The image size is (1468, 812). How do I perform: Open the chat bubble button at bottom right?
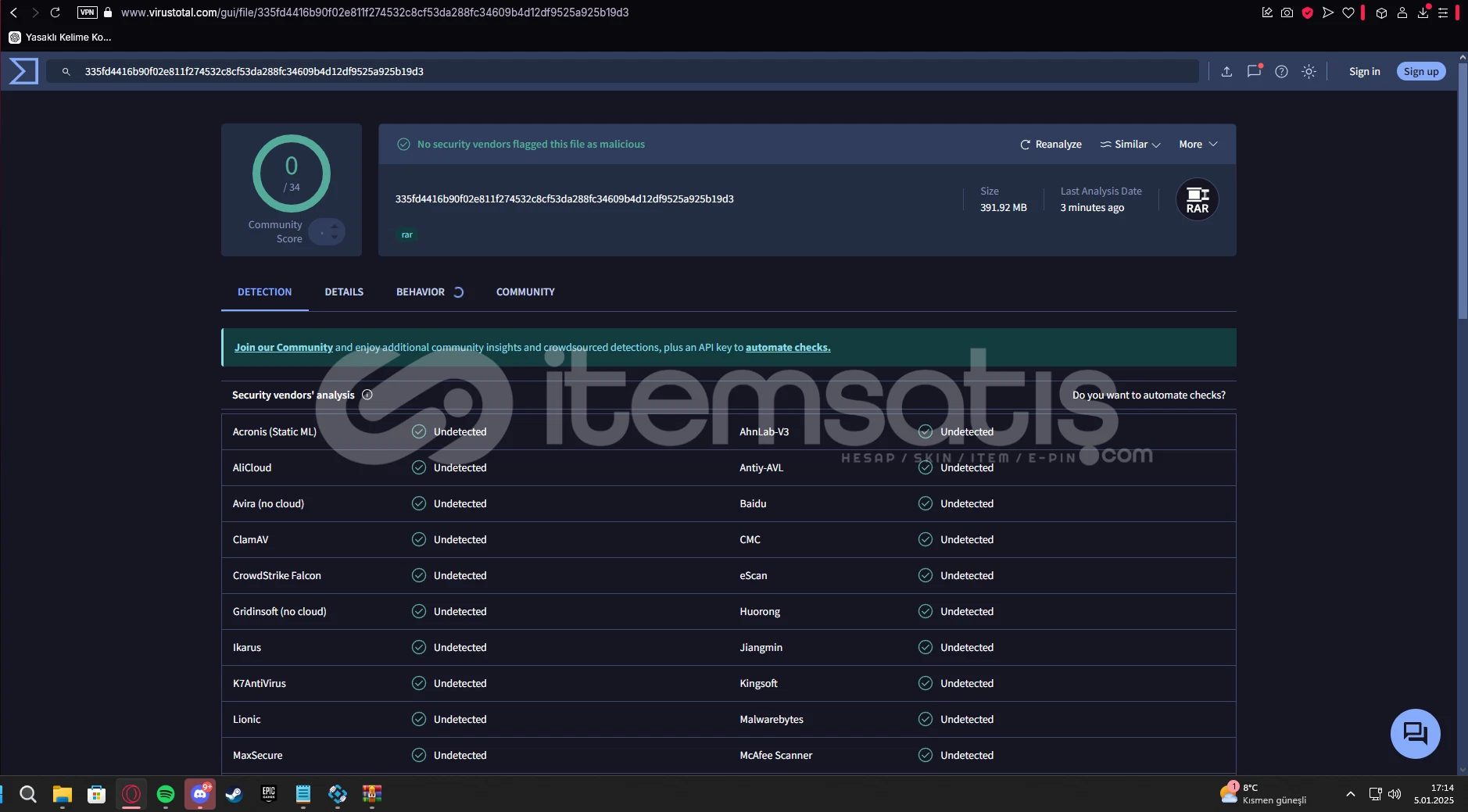(1415, 733)
